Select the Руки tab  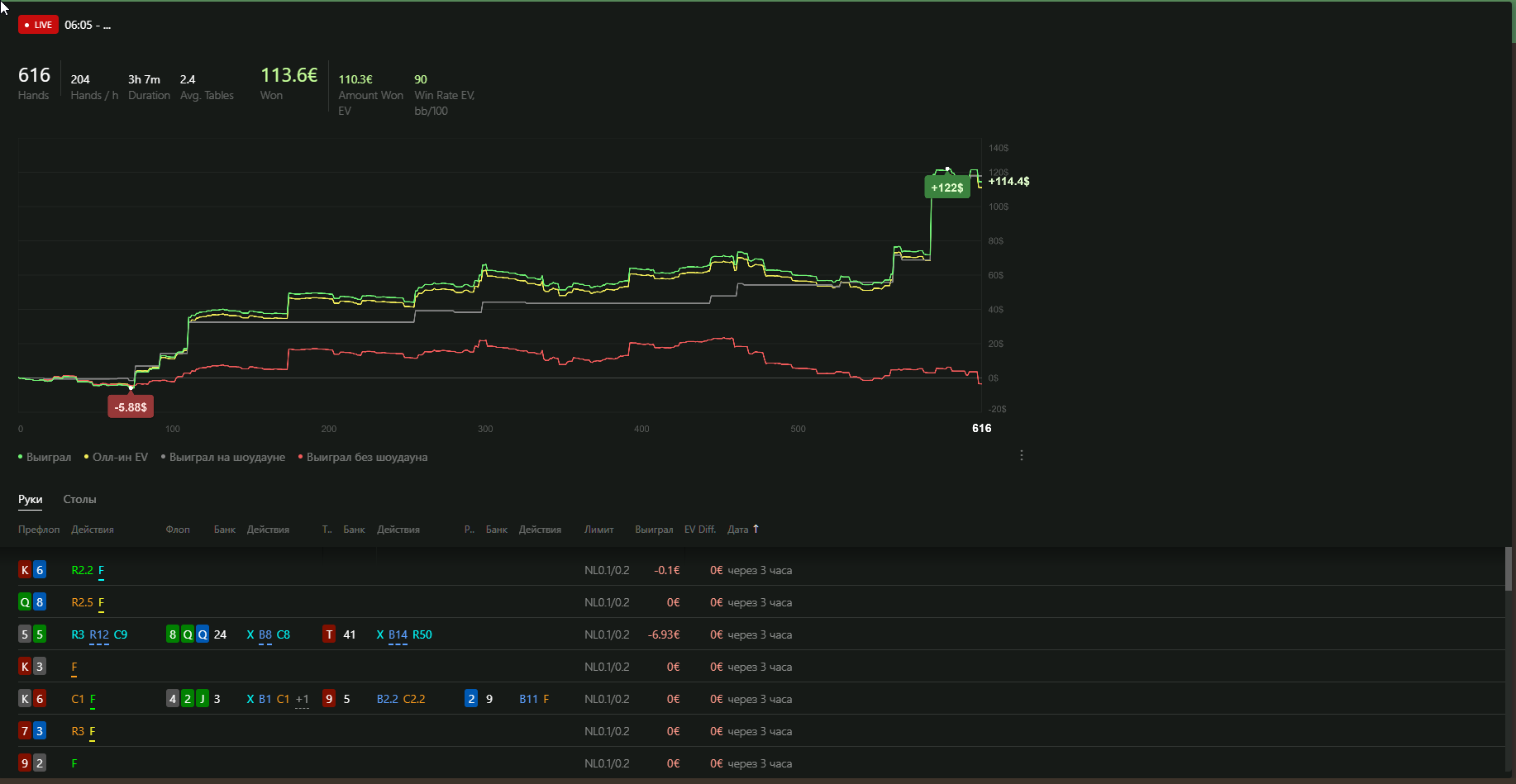[x=30, y=499]
